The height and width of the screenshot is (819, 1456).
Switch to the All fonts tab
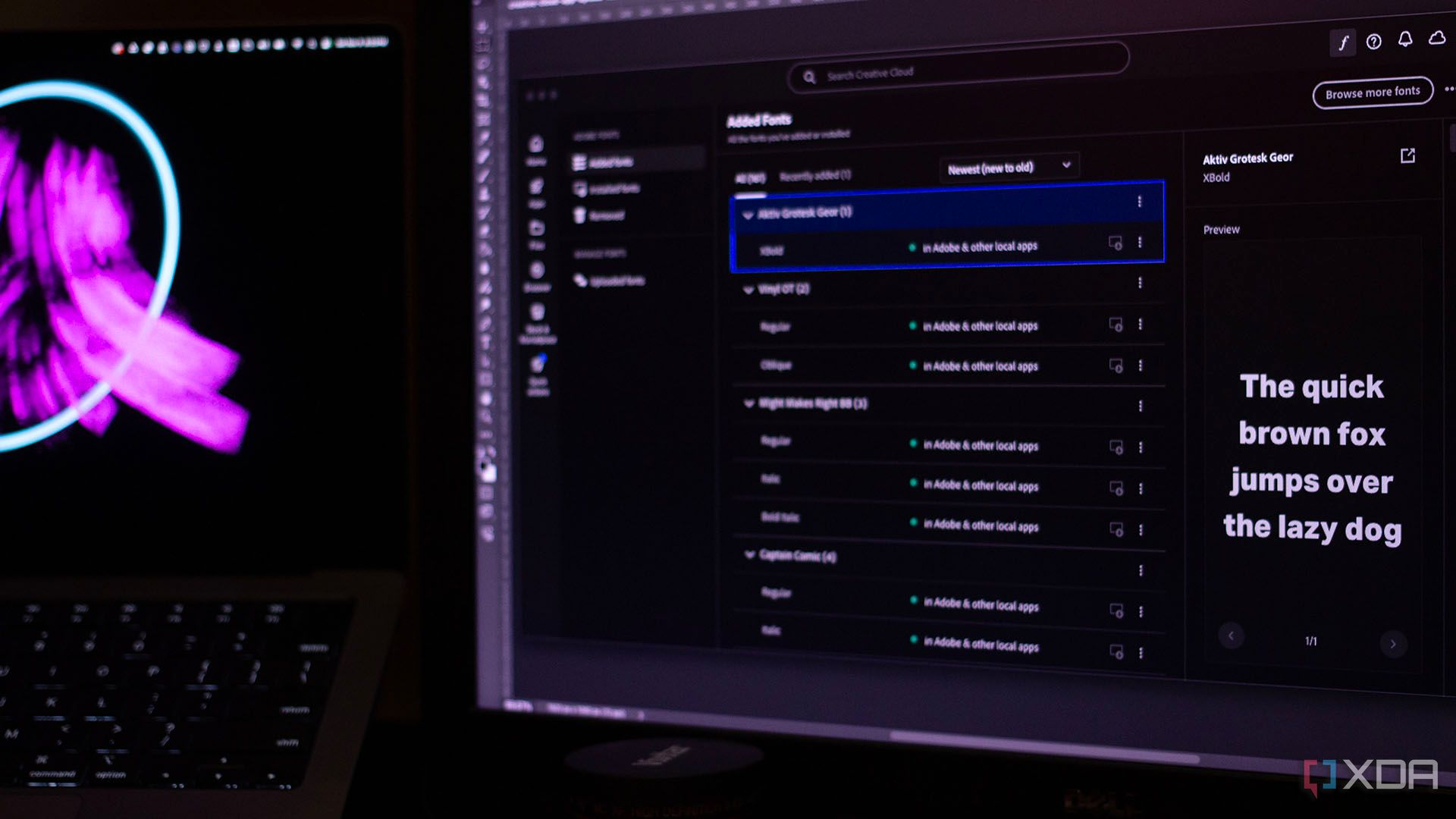click(750, 179)
